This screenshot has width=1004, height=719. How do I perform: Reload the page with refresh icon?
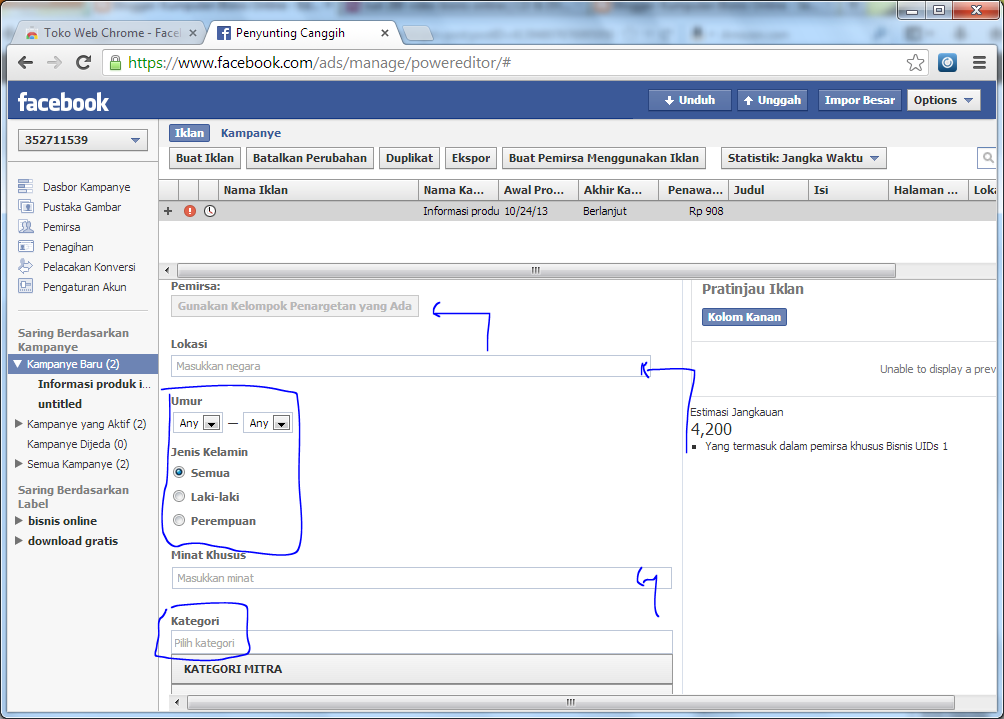click(83, 63)
